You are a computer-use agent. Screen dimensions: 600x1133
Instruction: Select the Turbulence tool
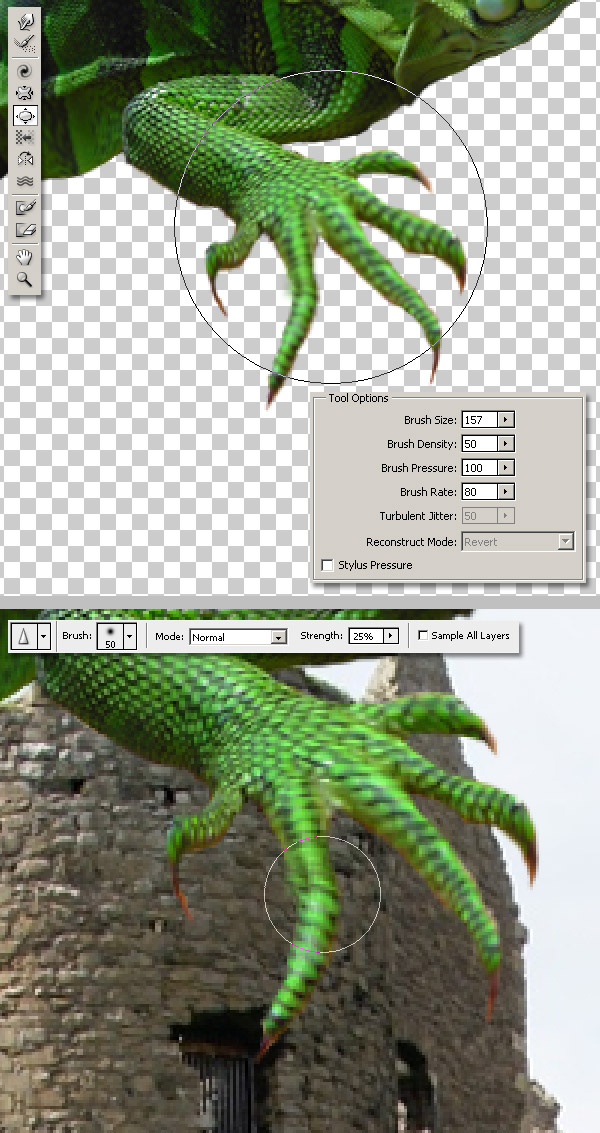tap(25, 181)
